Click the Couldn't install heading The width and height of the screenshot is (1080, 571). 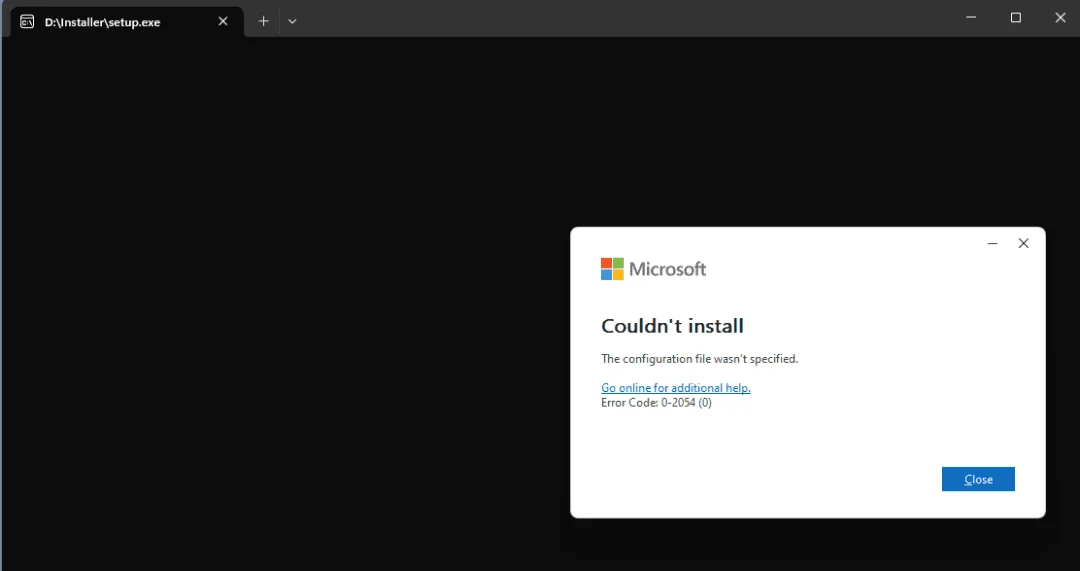(x=672, y=326)
